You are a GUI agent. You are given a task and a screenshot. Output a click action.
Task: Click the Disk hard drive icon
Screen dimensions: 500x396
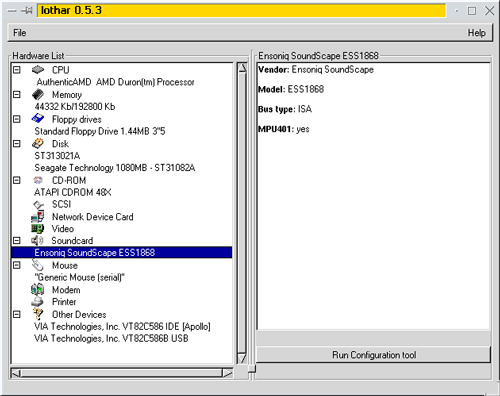point(38,143)
